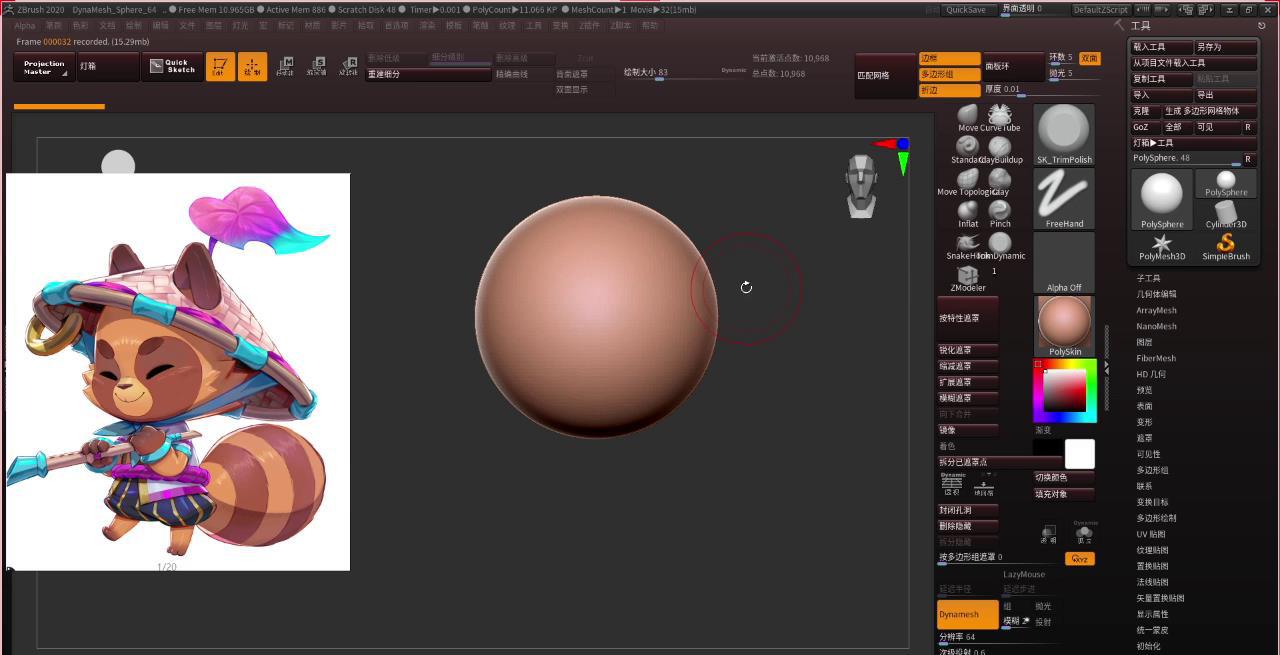Select the Move brush
The width and height of the screenshot is (1280, 655).
(968, 118)
